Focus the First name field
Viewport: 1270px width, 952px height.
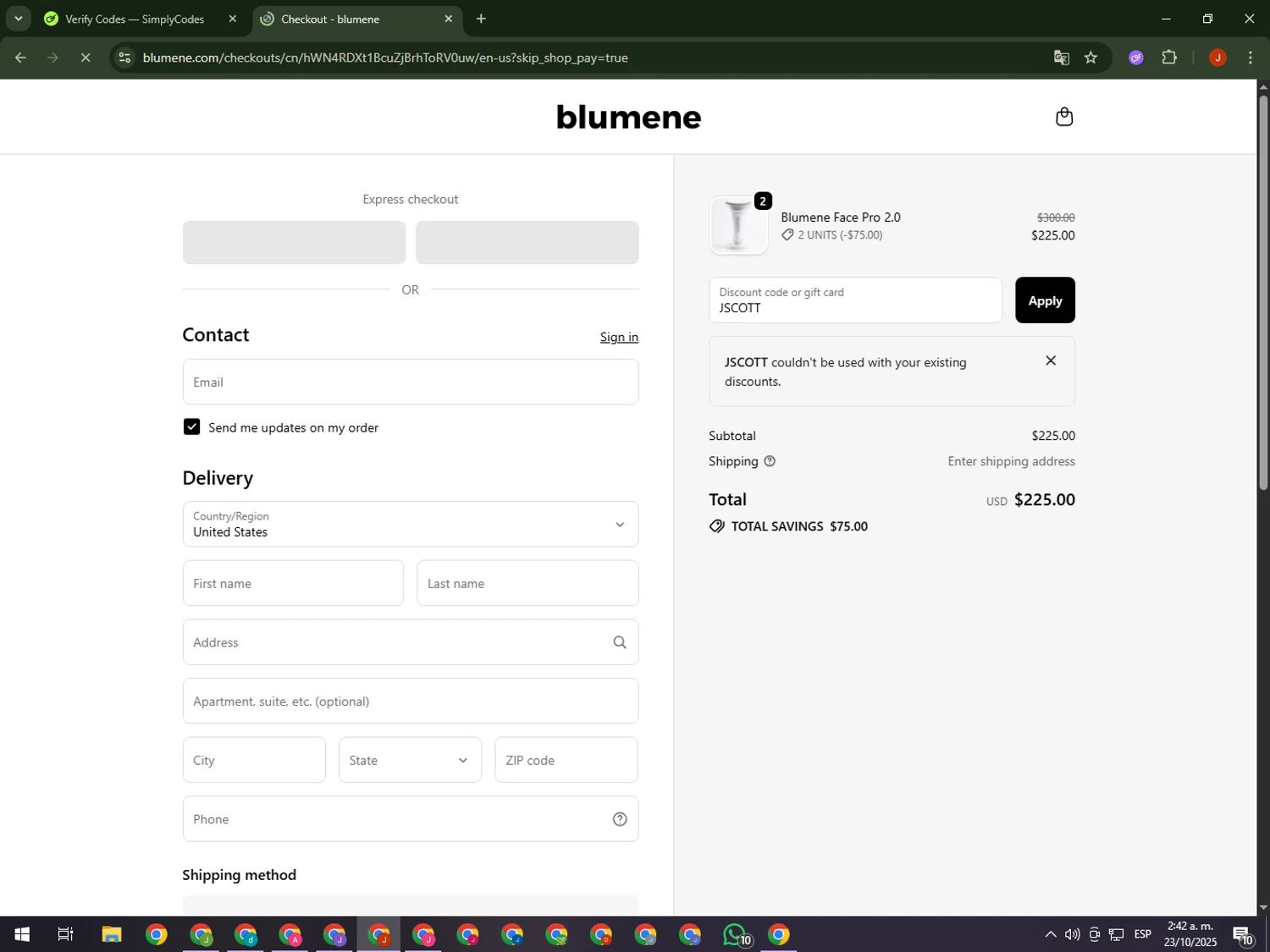pyautogui.click(x=293, y=583)
